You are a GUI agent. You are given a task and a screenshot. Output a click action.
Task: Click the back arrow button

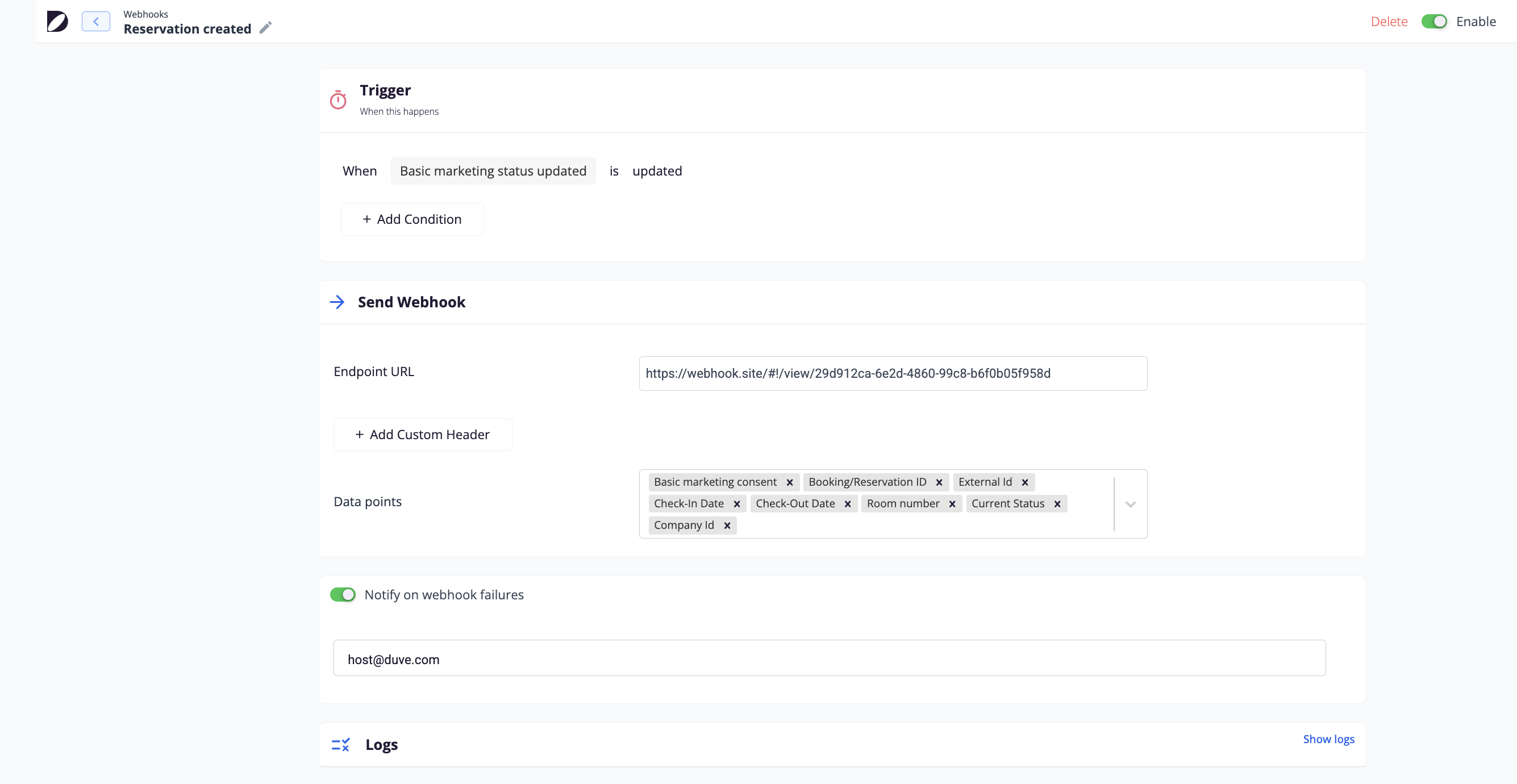click(x=95, y=21)
